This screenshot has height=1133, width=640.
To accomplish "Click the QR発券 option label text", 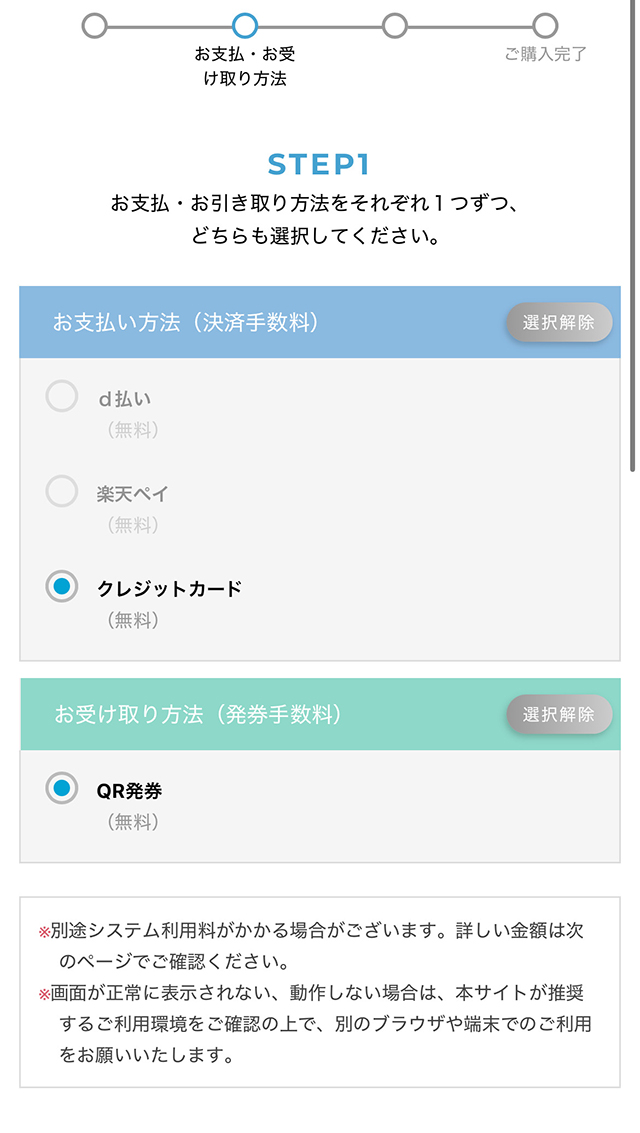I will point(129,791).
